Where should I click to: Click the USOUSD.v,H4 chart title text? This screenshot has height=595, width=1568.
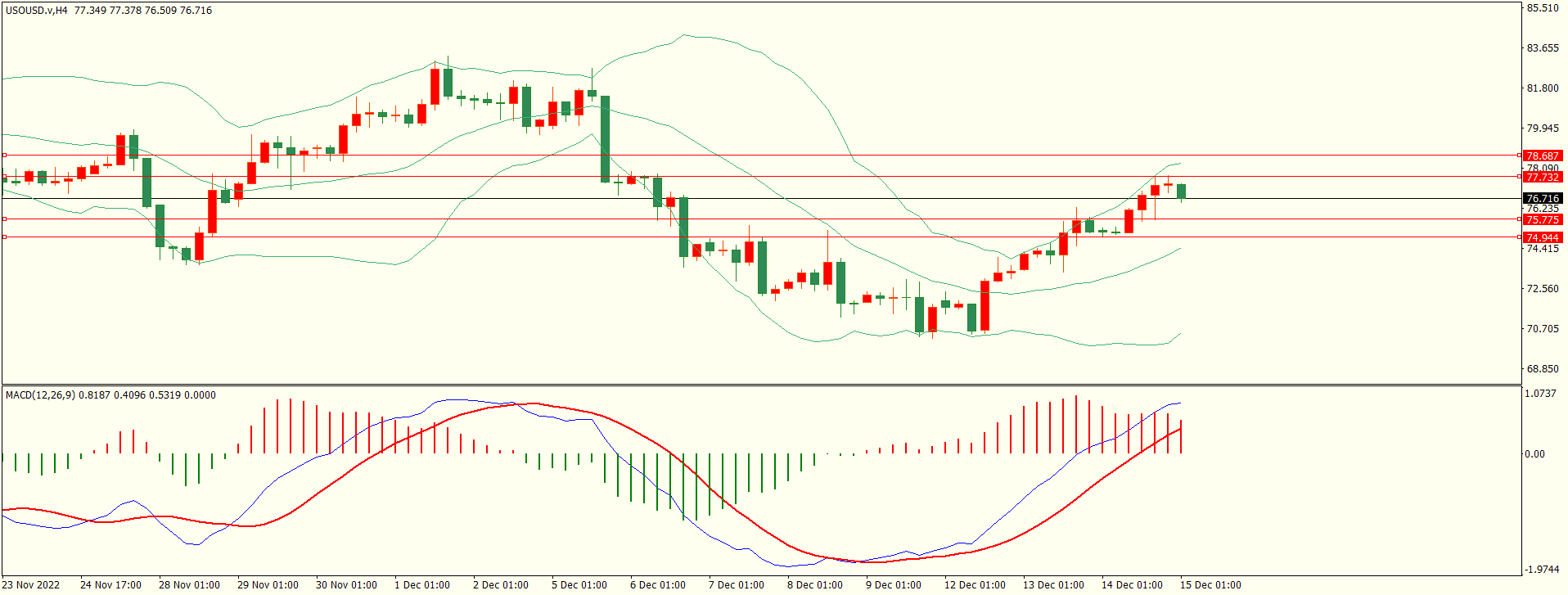pos(37,11)
